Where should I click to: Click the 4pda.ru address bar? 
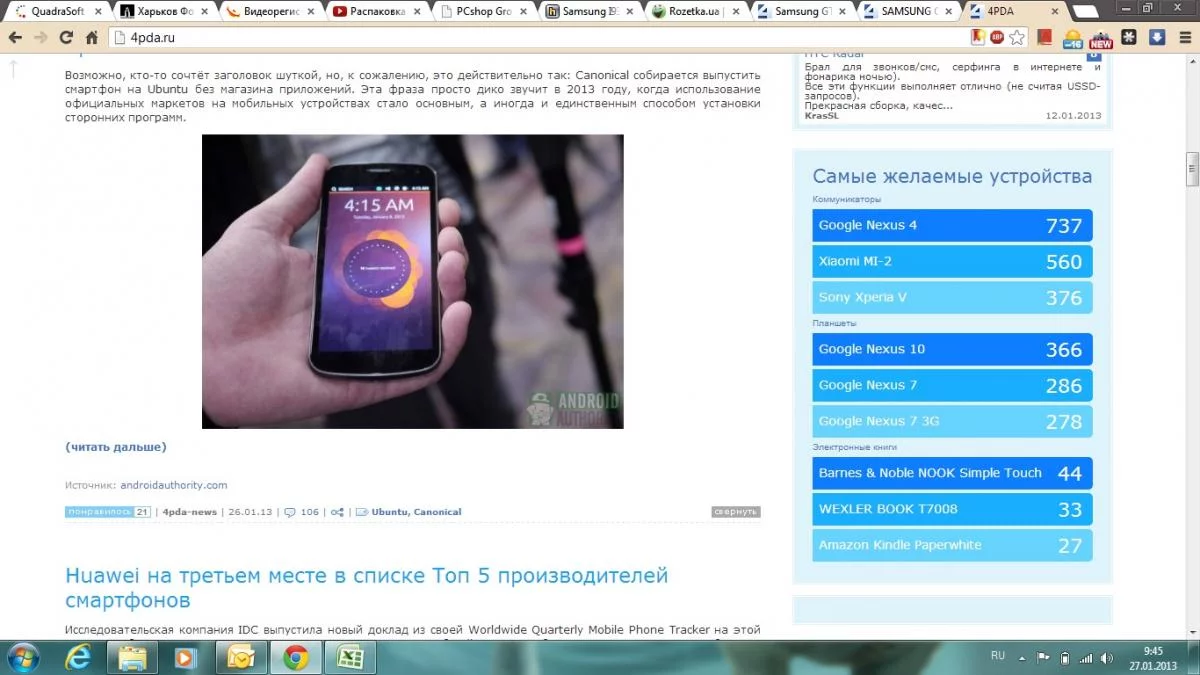(x=540, y=37)
